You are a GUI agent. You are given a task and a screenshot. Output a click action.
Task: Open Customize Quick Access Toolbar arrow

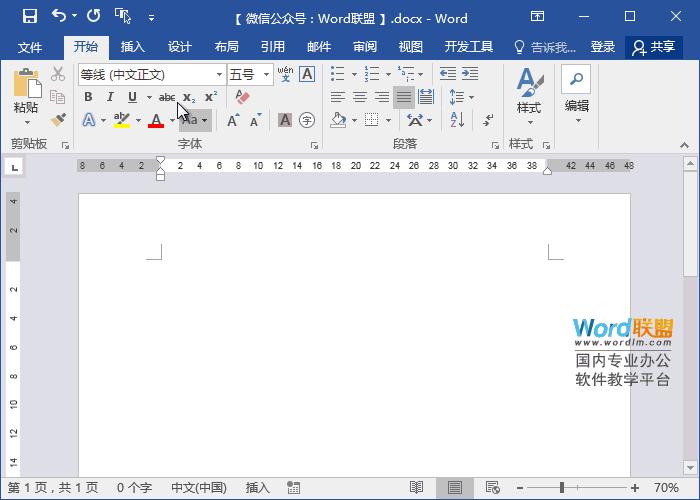[151, 18]
